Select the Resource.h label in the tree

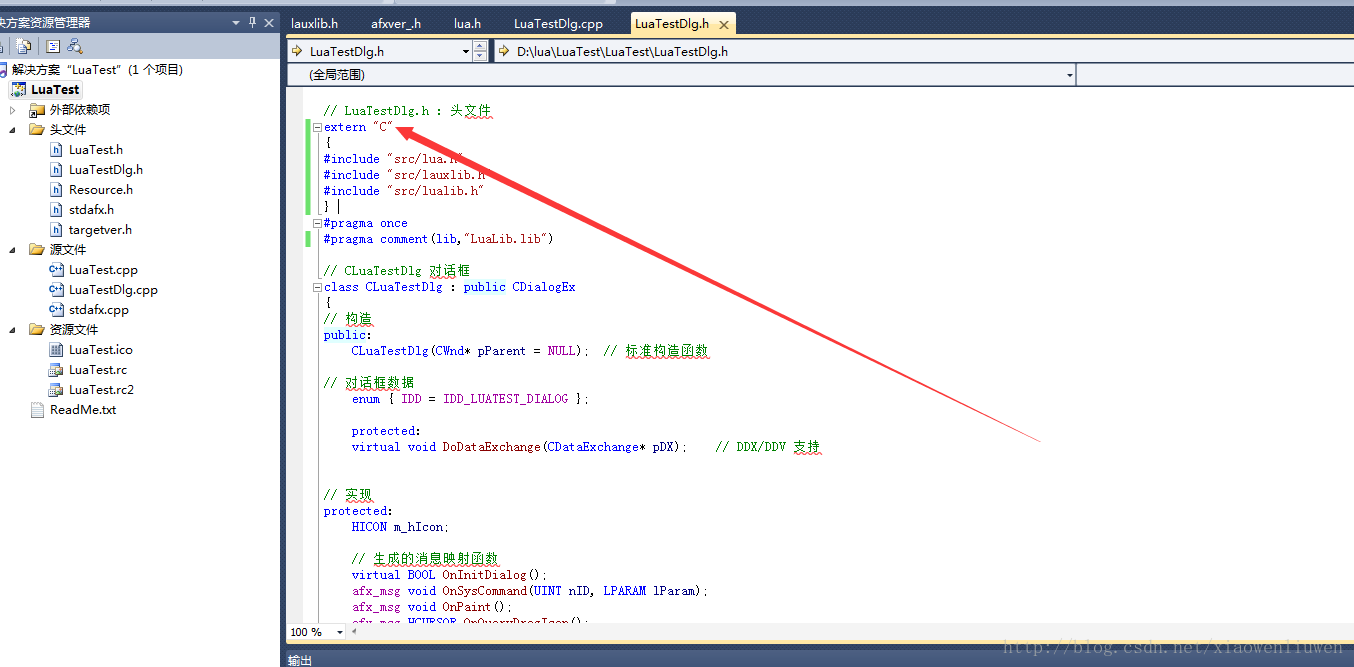[x=101, y=189]
